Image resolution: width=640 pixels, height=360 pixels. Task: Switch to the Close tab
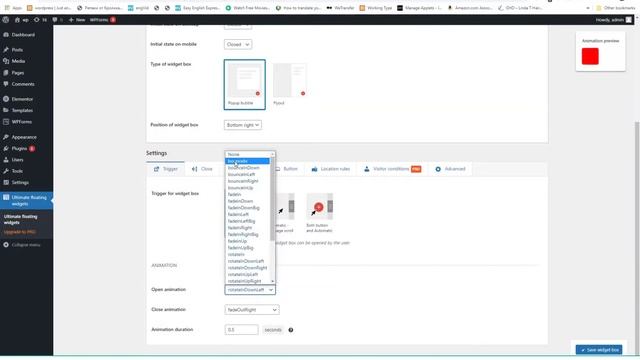[202, 169]
